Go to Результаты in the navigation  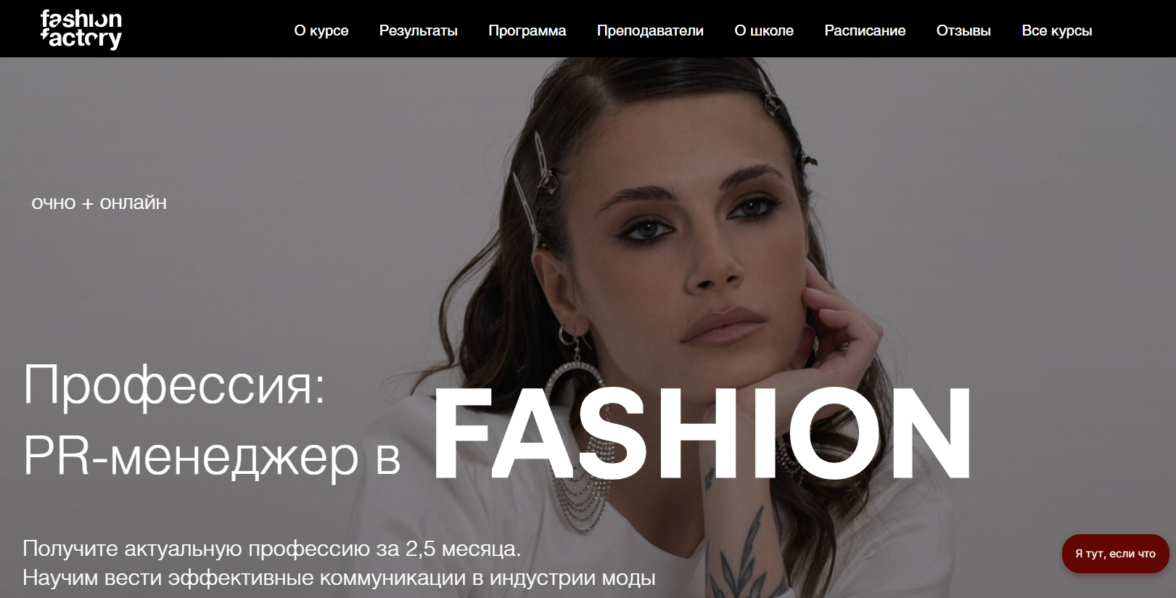tap(418, 31)
